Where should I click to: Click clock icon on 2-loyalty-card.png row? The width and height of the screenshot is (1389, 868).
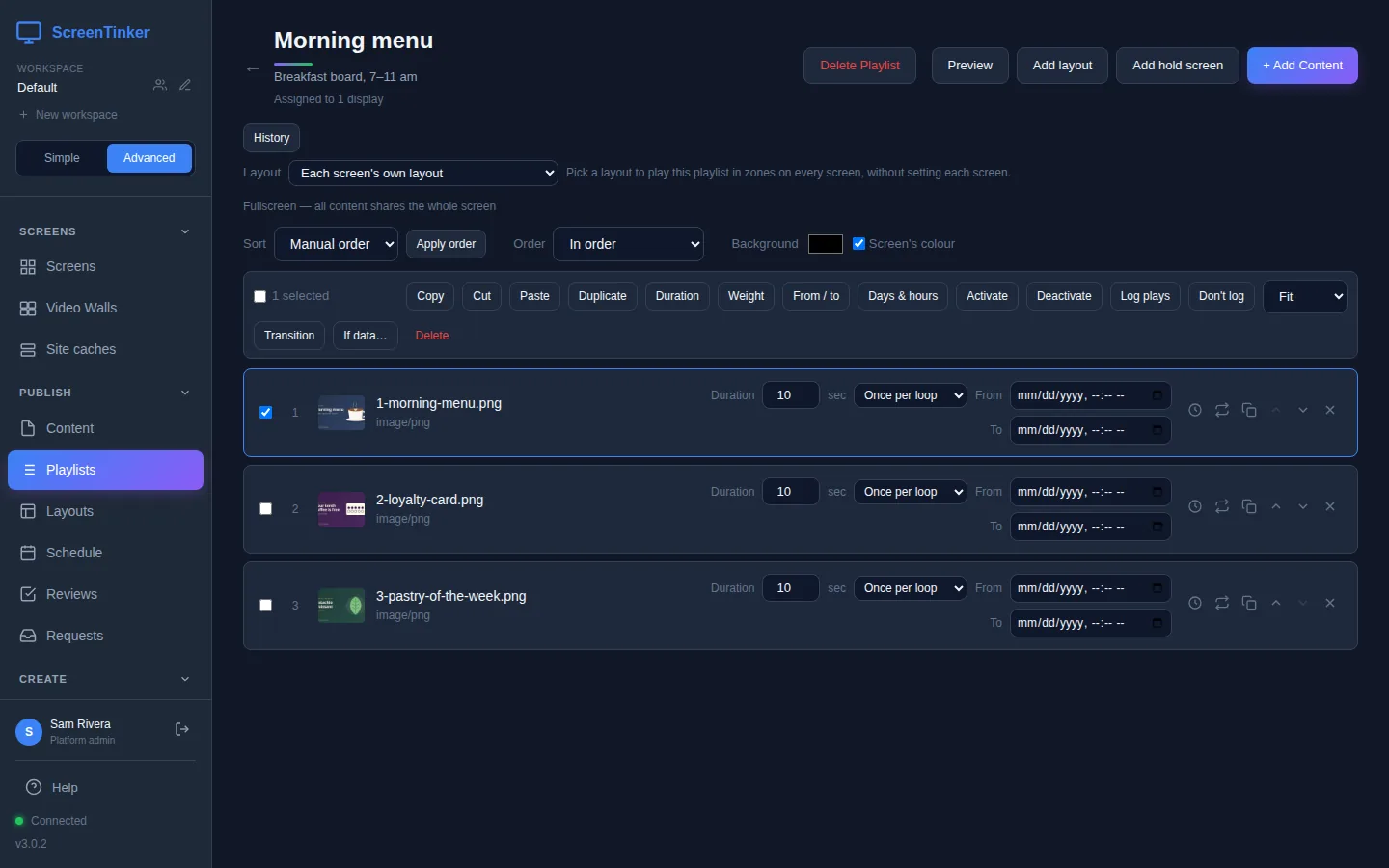[1195, 506]
